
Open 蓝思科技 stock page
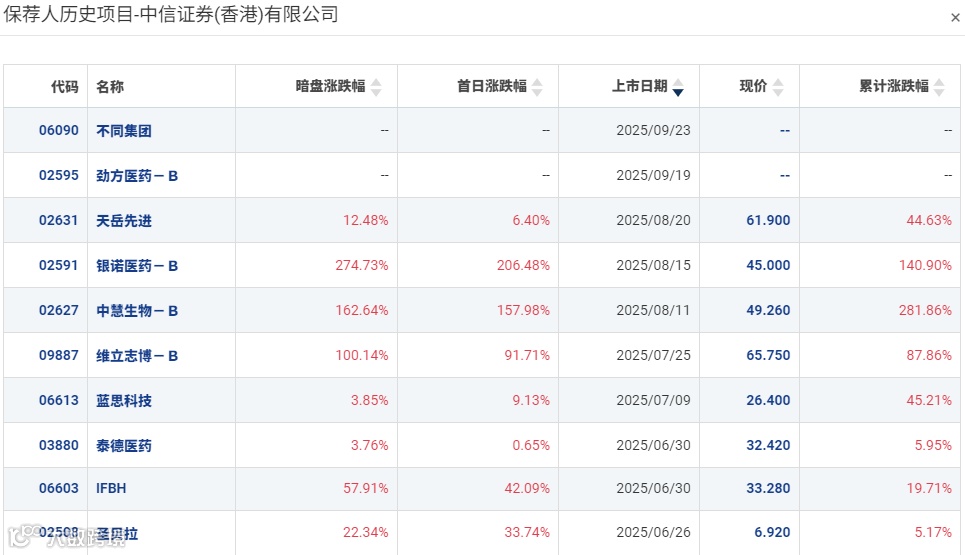click(124, 401)
